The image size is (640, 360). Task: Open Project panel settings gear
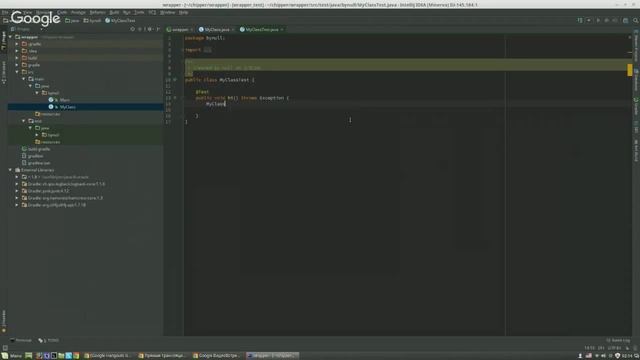[x=150, y=29]
